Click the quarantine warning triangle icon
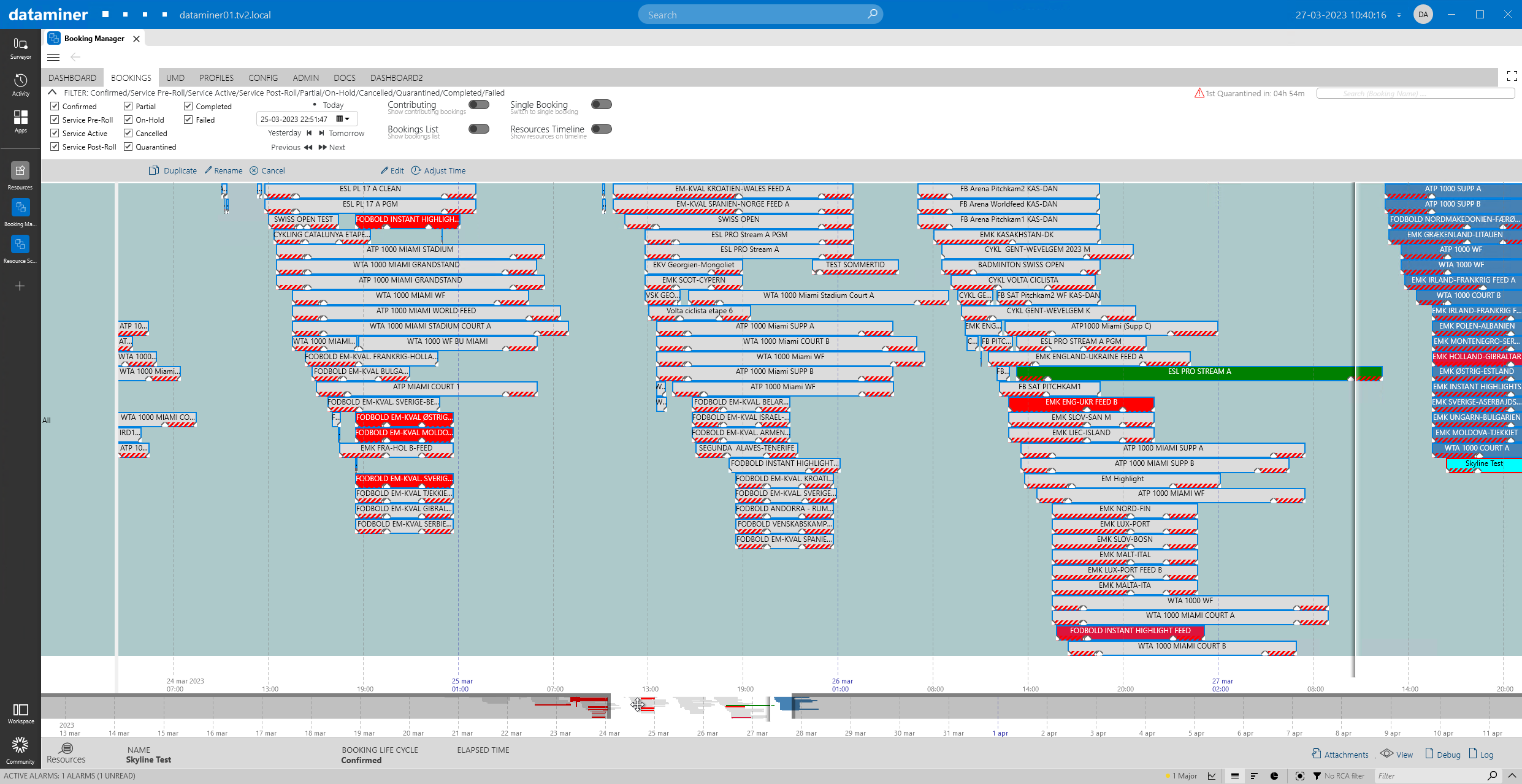This screenshot has width=1522, height=784. (x=1199, y=93)
